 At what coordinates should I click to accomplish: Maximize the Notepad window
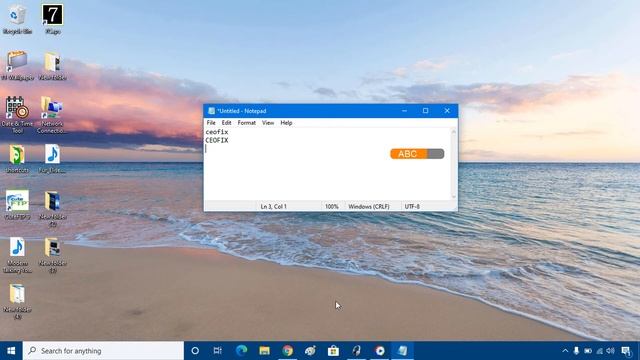[x=426, y=111]
